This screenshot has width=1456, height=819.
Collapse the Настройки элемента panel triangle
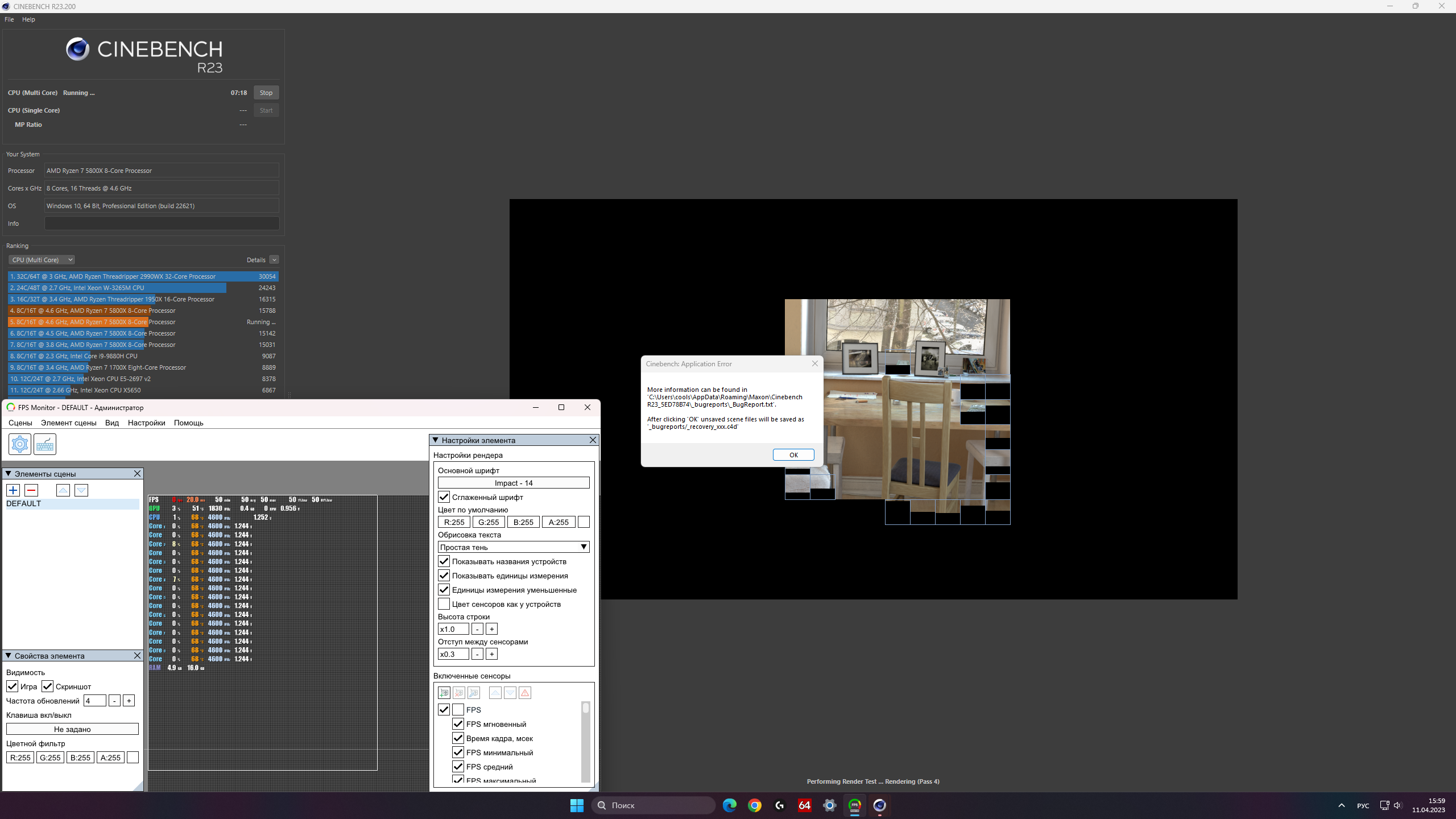click(x=436, y=440)
